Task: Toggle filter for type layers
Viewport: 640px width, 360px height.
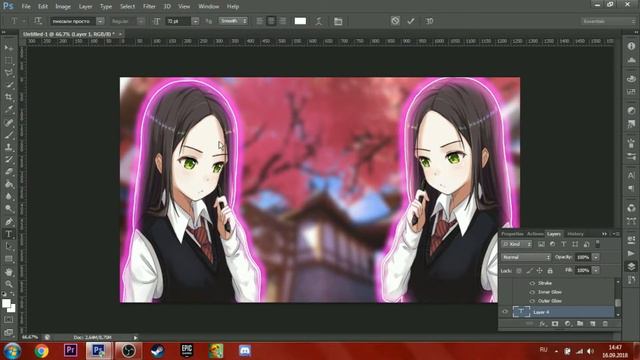Action: pos(564,244)
